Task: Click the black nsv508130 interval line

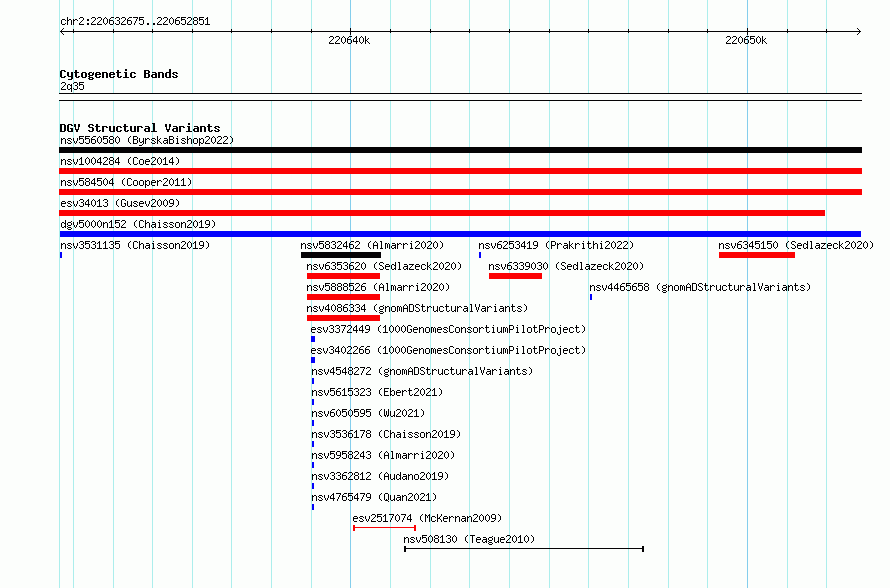Action: (x=523, y=549)
